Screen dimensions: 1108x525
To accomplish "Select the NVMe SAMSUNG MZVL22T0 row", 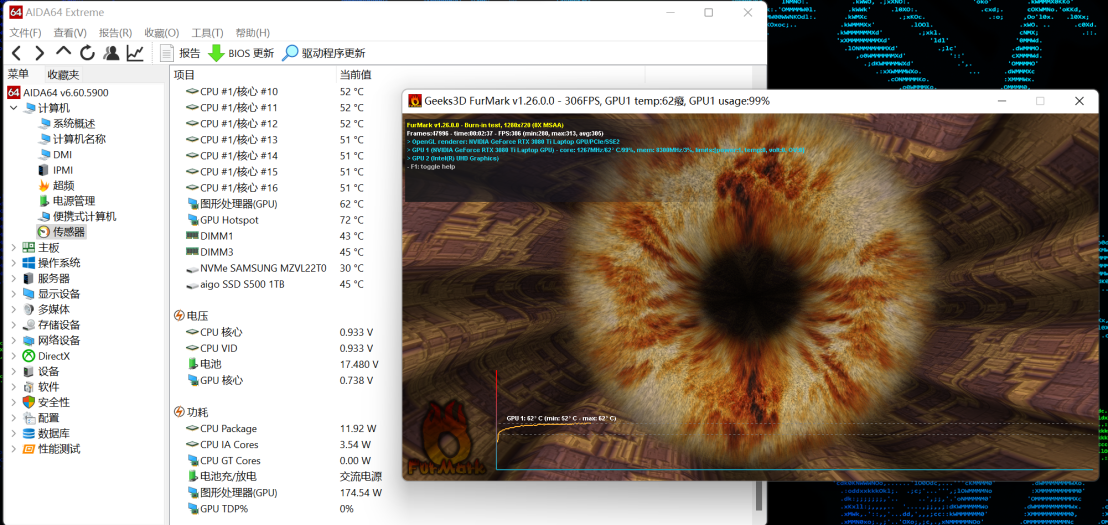I will [286, 269].
